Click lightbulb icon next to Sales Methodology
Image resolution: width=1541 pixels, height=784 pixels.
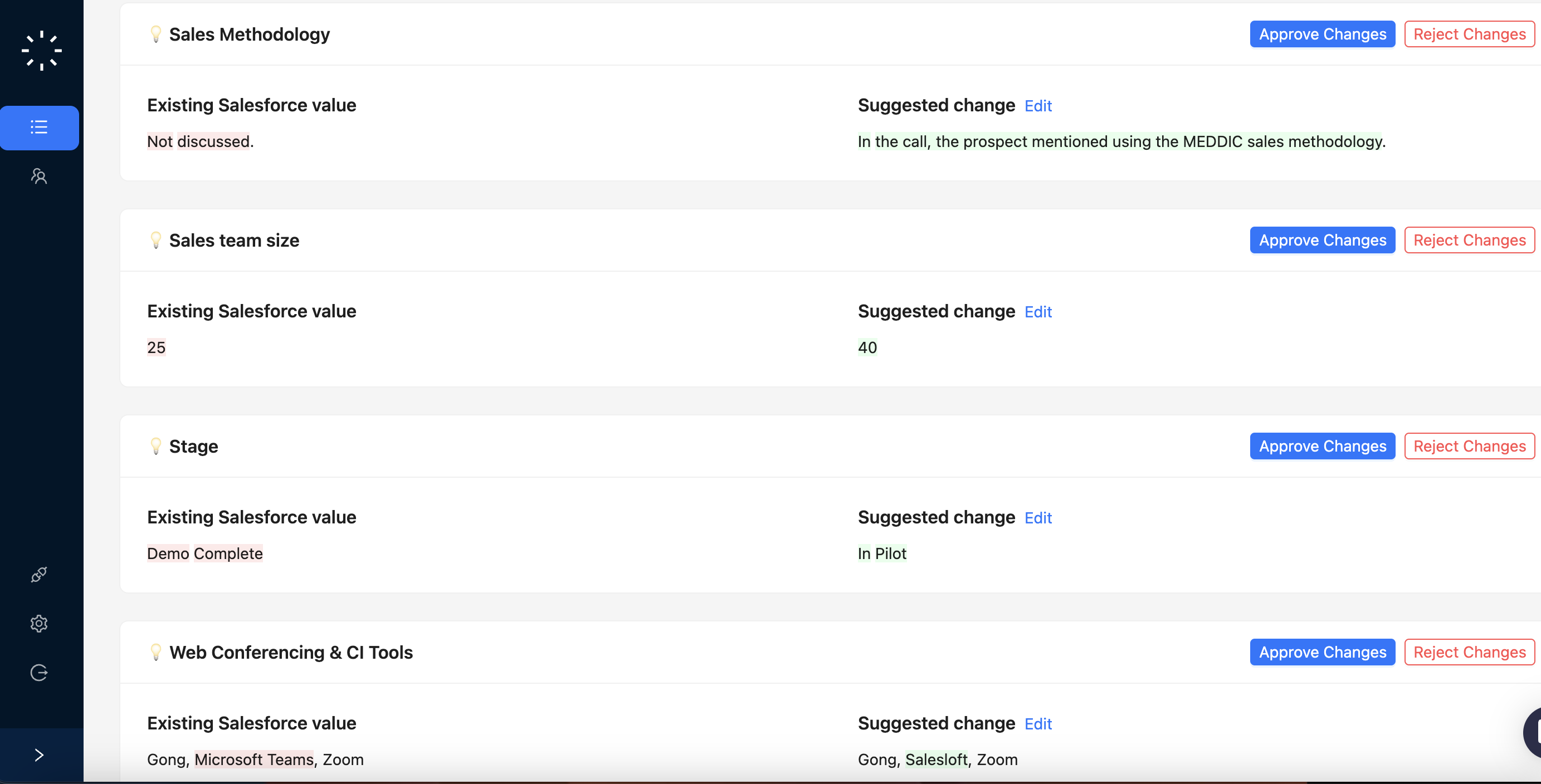pos(155,34)
